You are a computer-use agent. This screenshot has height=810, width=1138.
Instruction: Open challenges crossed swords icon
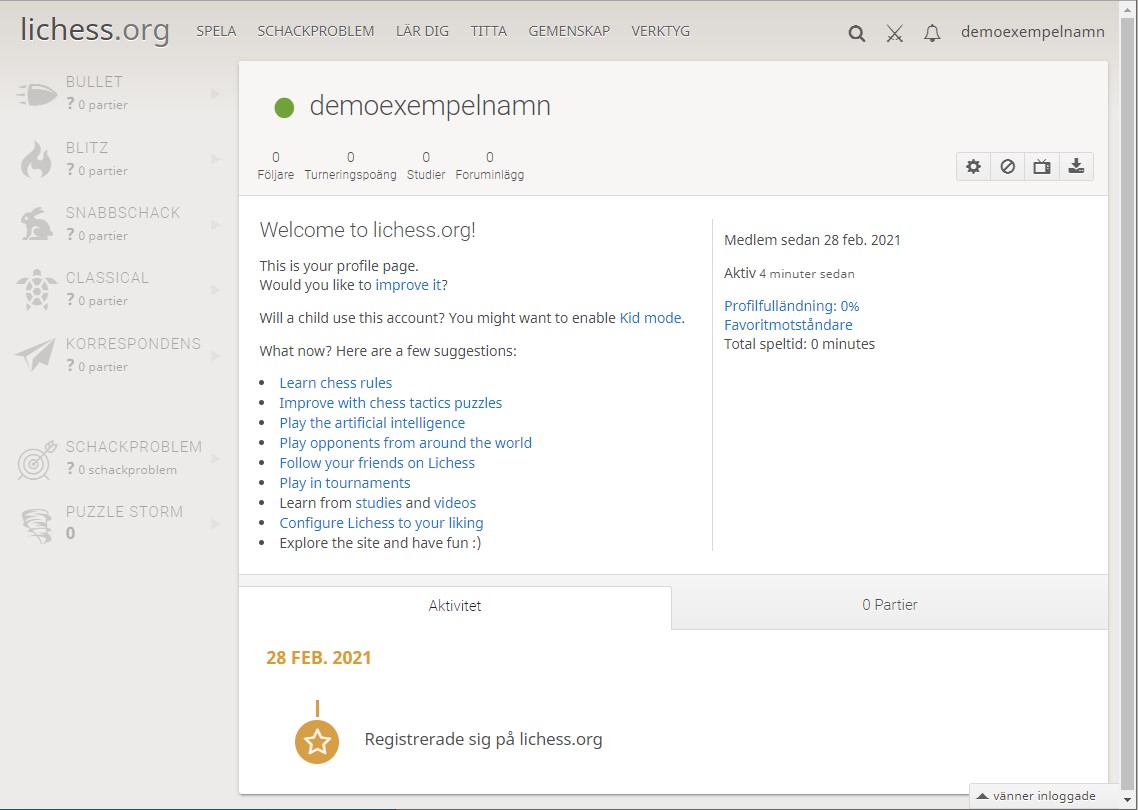(895, 33)
